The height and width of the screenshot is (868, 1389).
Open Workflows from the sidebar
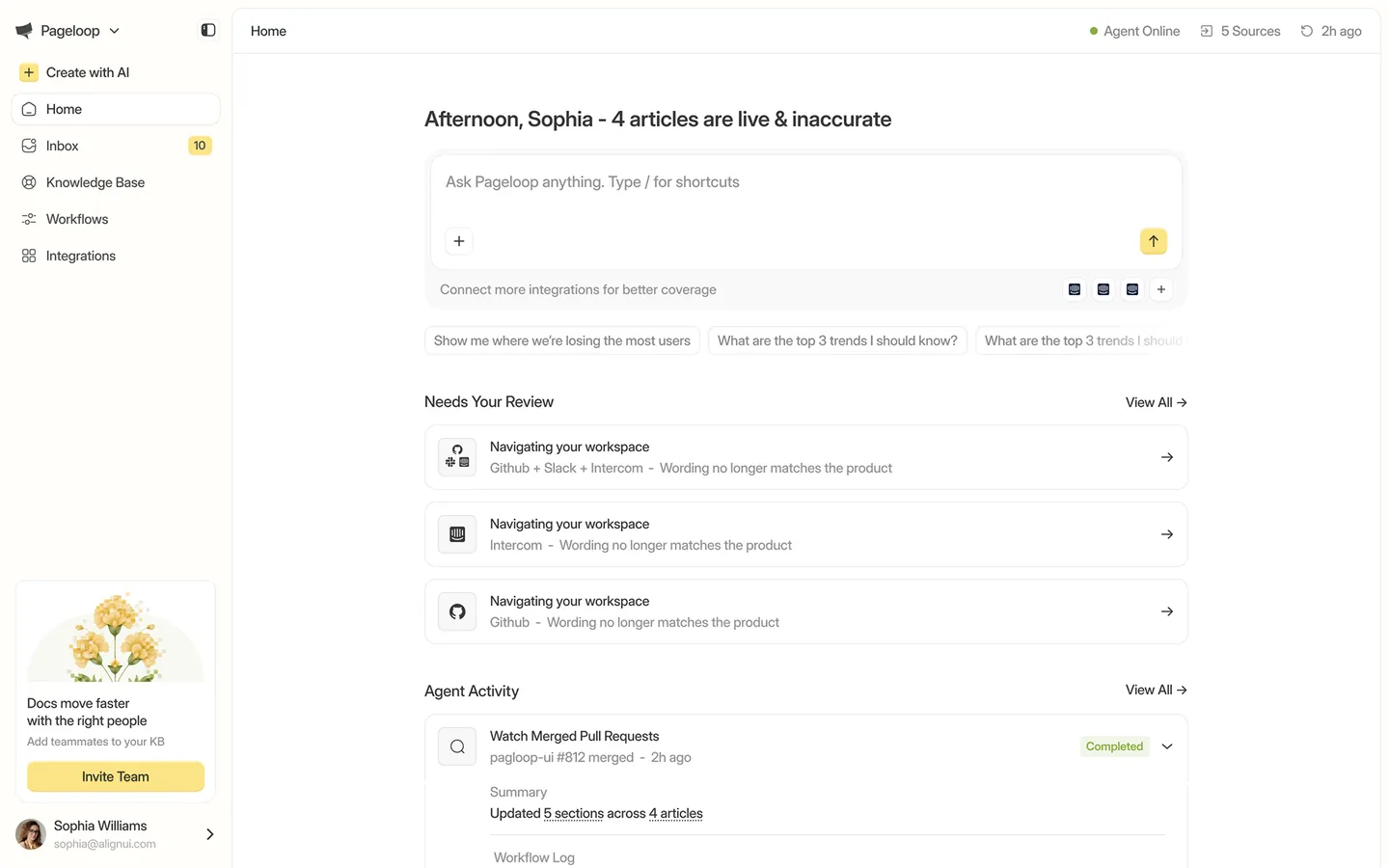tap(116, 219)
